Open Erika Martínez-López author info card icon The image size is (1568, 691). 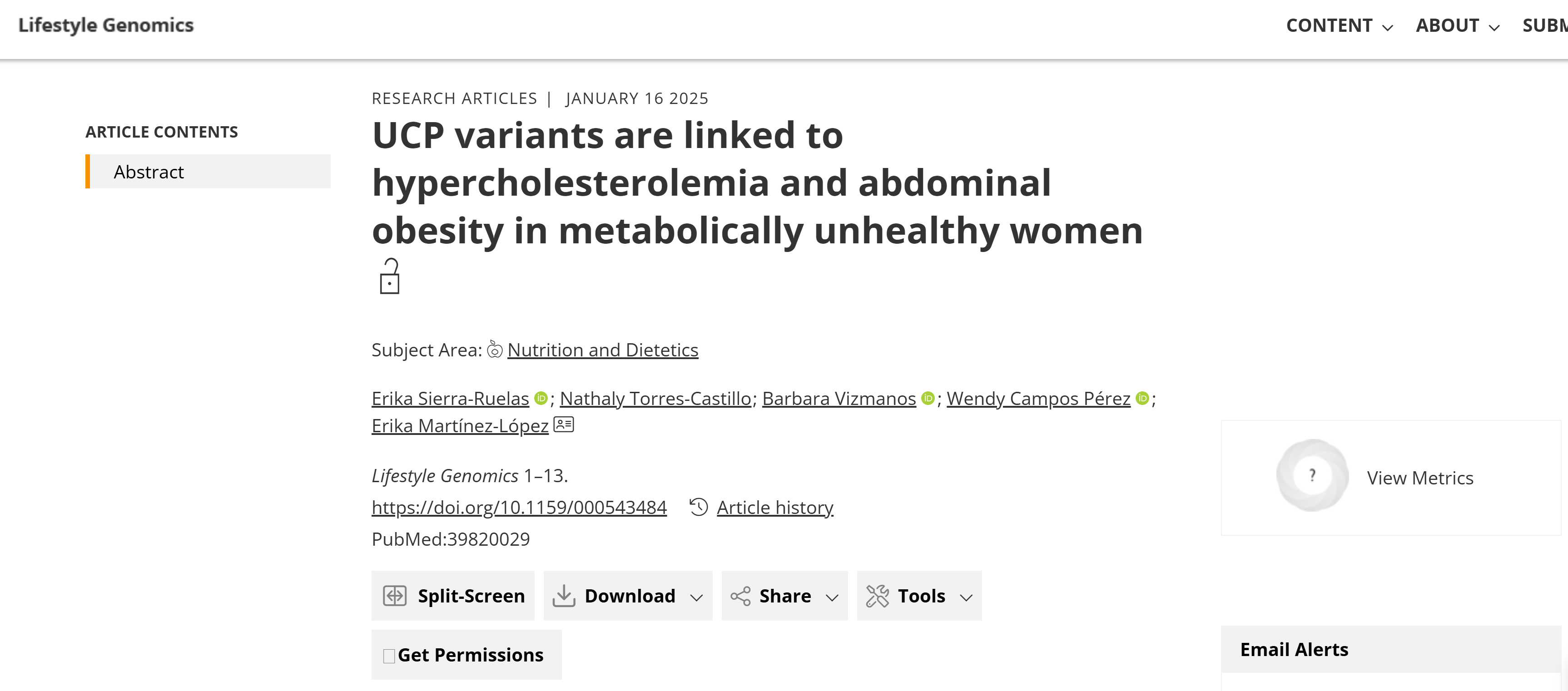tap(564, 424)
